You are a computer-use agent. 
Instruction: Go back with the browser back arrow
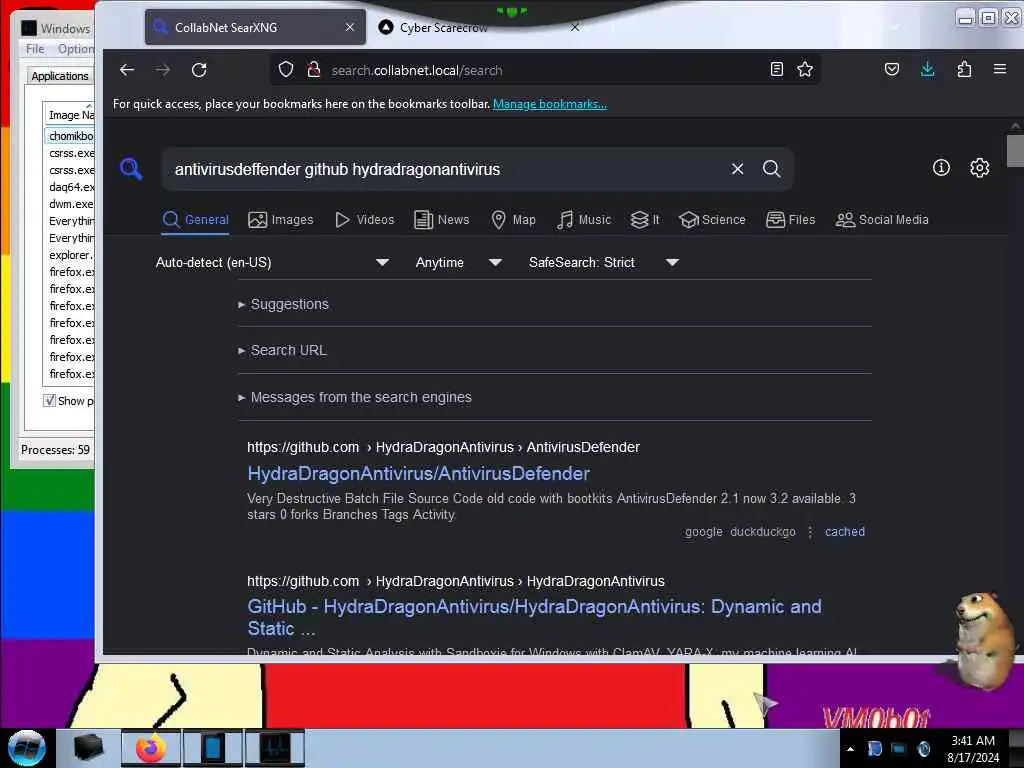127,70
